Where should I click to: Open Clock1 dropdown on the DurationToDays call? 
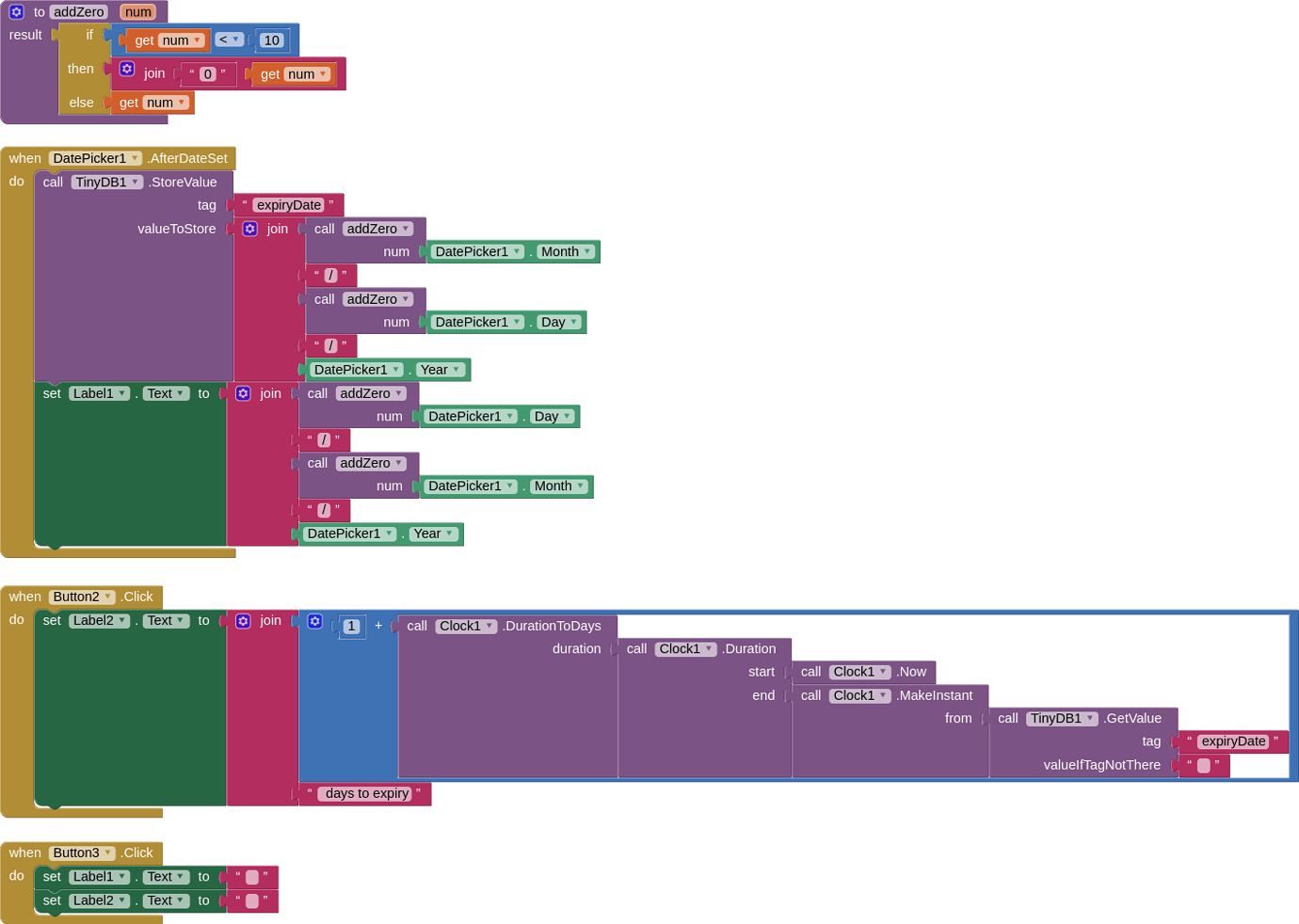(x=466, y=627)
